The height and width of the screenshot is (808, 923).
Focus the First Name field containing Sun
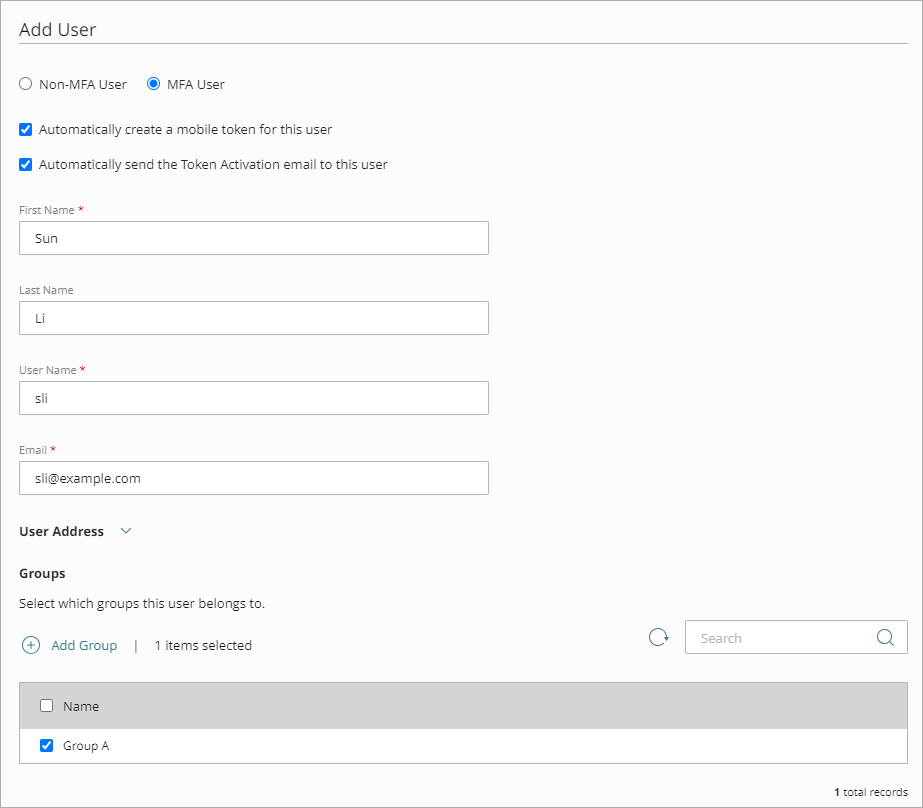coord(254,239)
